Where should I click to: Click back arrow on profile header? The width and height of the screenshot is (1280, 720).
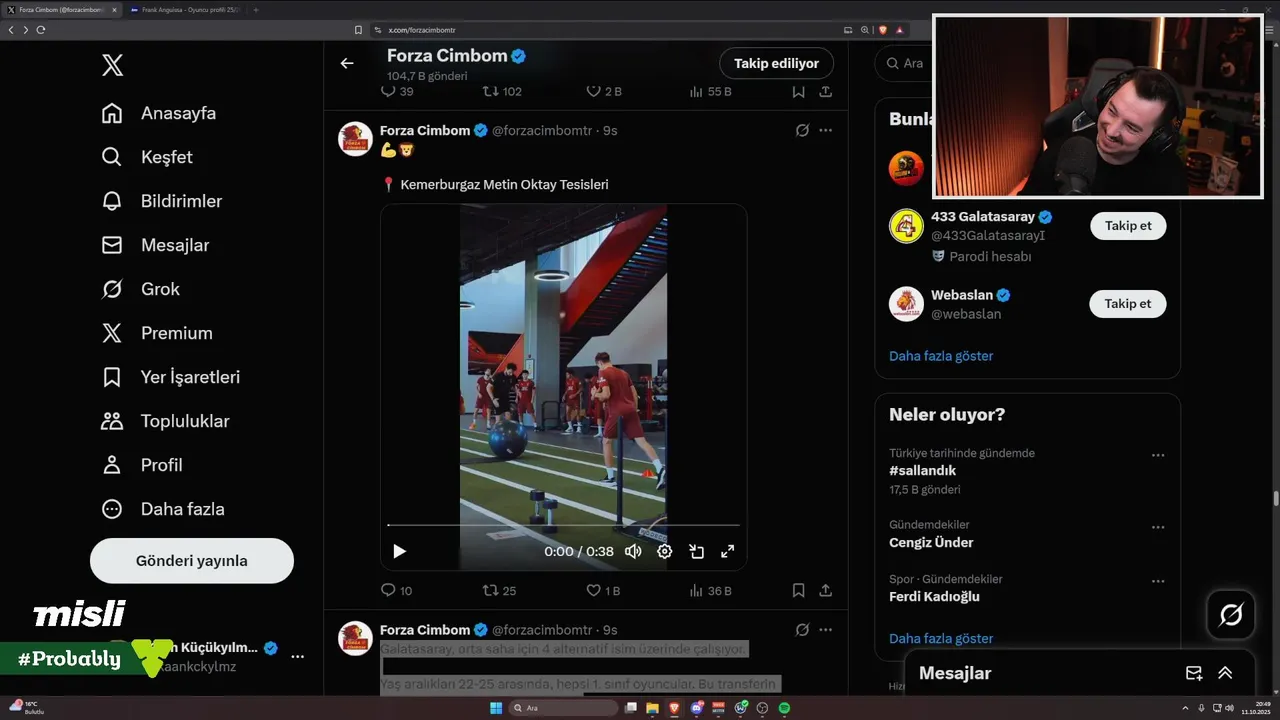pos(347,63)
